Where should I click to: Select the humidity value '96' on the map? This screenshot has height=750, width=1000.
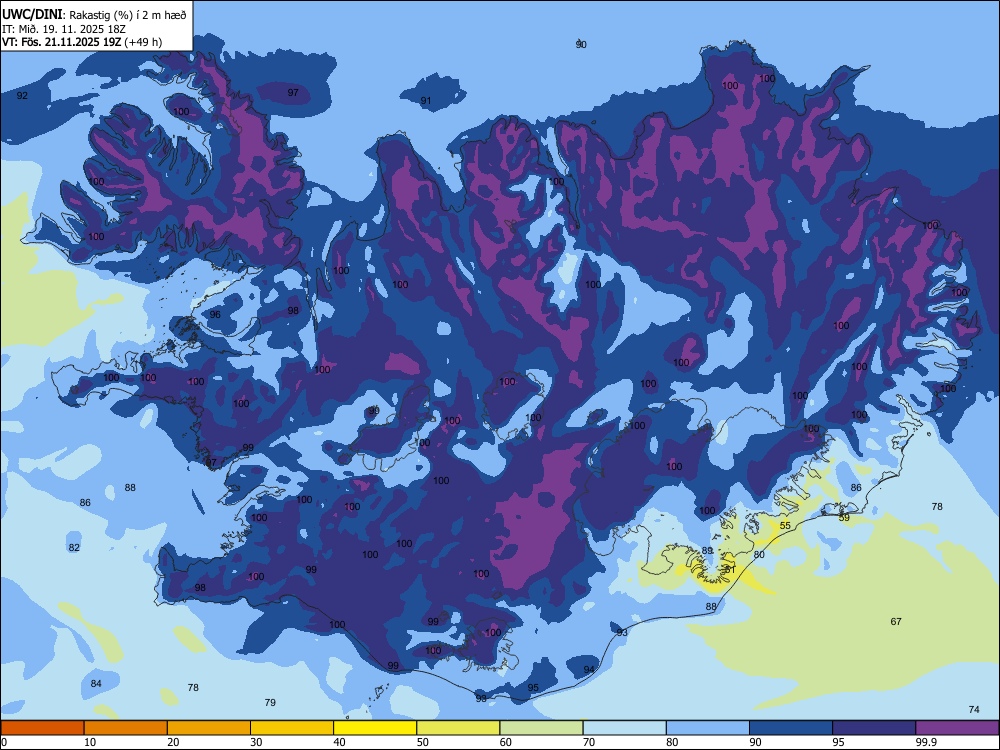click(215, 314)
